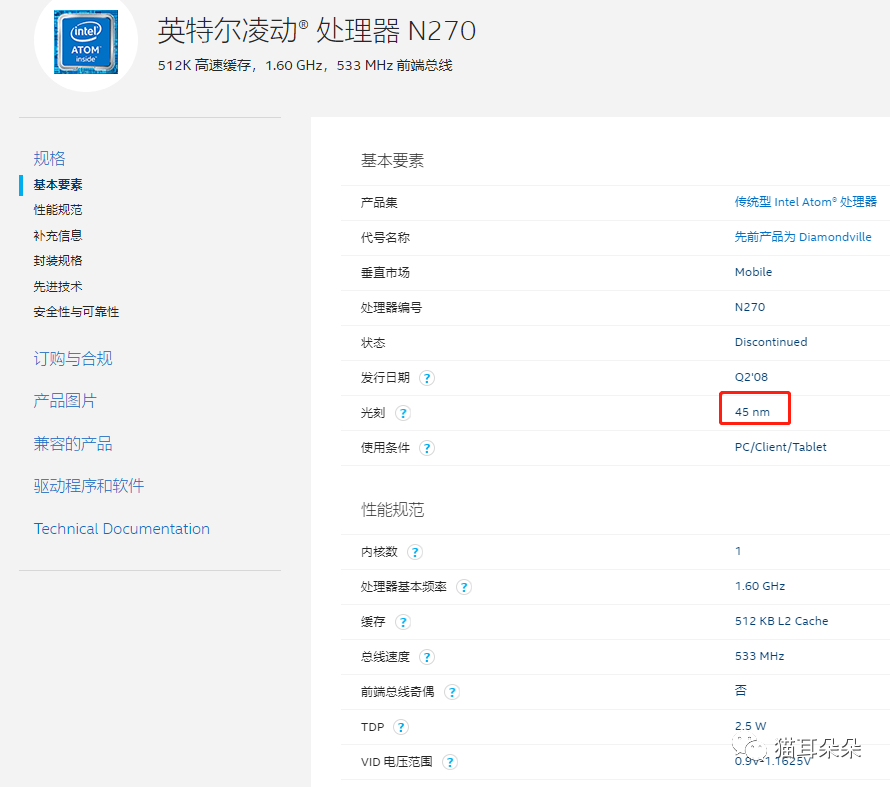Click the Discontinued status value
This screenshot has width=890, height=787.
click(771, 342)
